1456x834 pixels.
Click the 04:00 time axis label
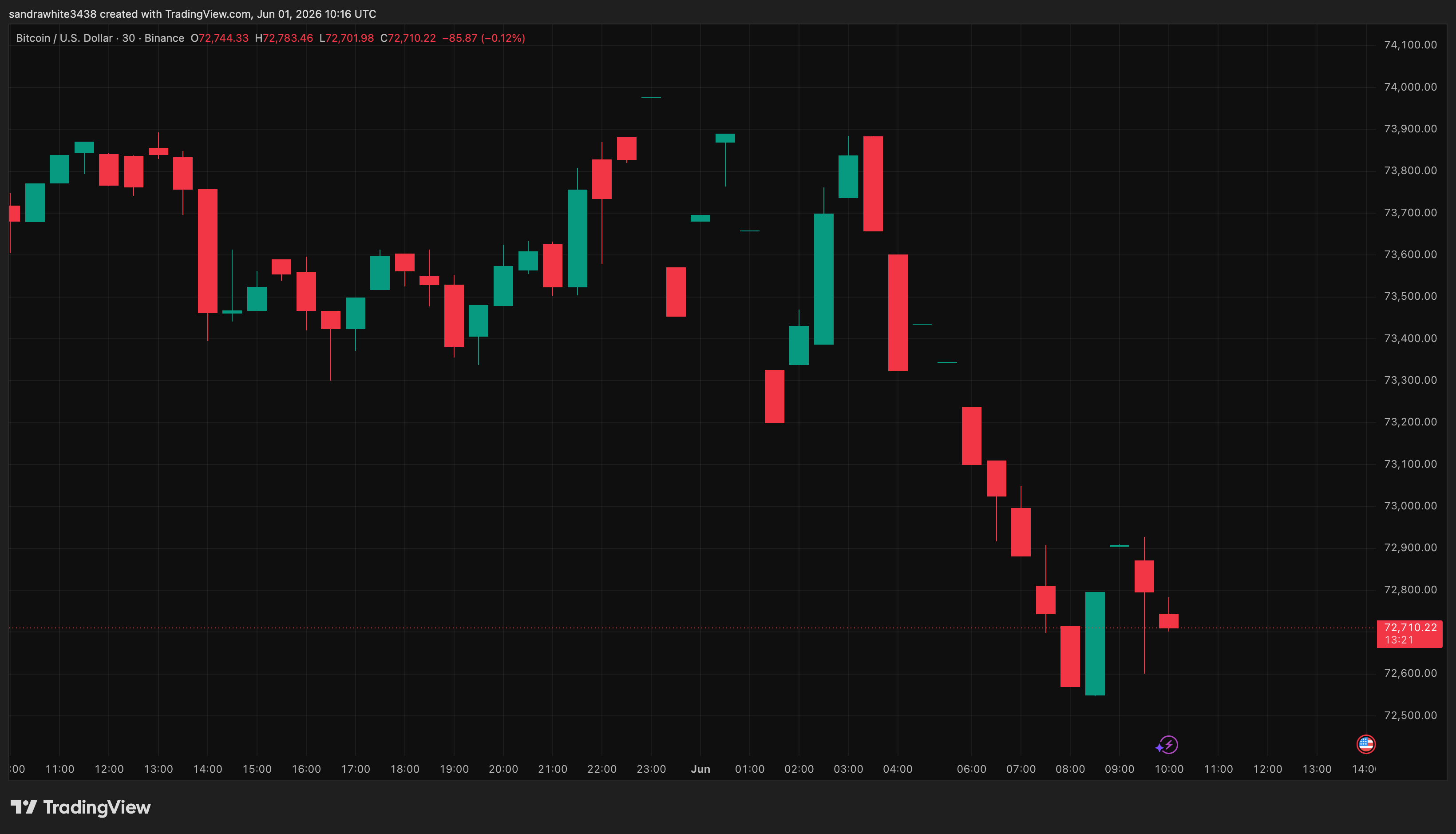pyautogui.click(x=897, y=769)
